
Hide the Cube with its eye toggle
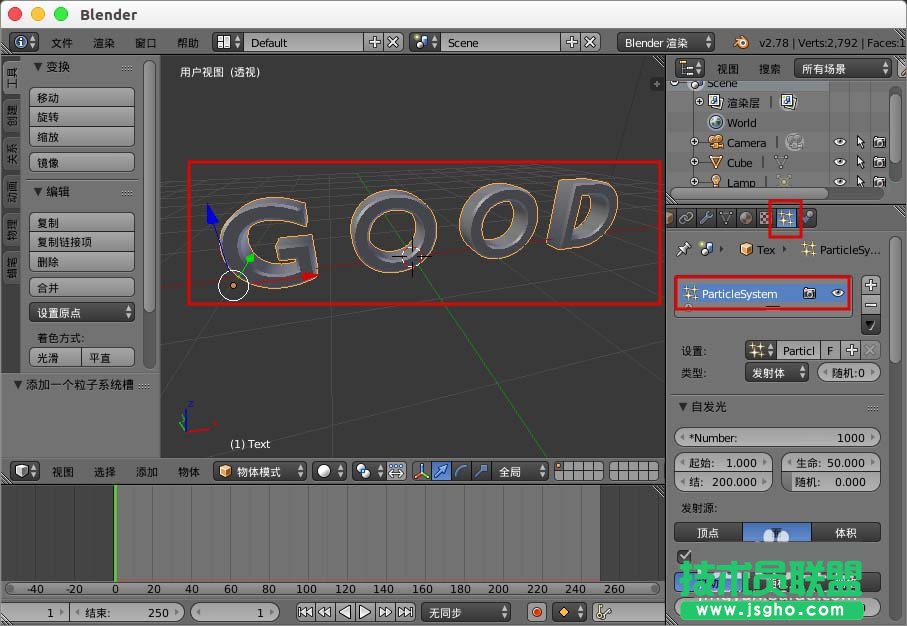[840, 162]
